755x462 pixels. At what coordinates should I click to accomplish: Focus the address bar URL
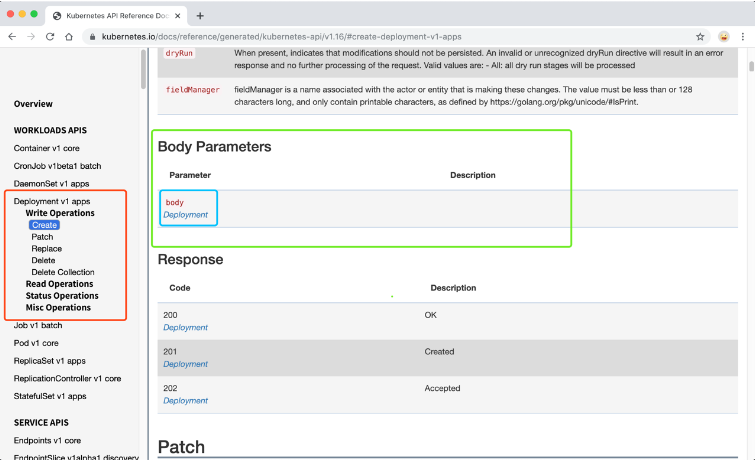click(x=281, y=37)
